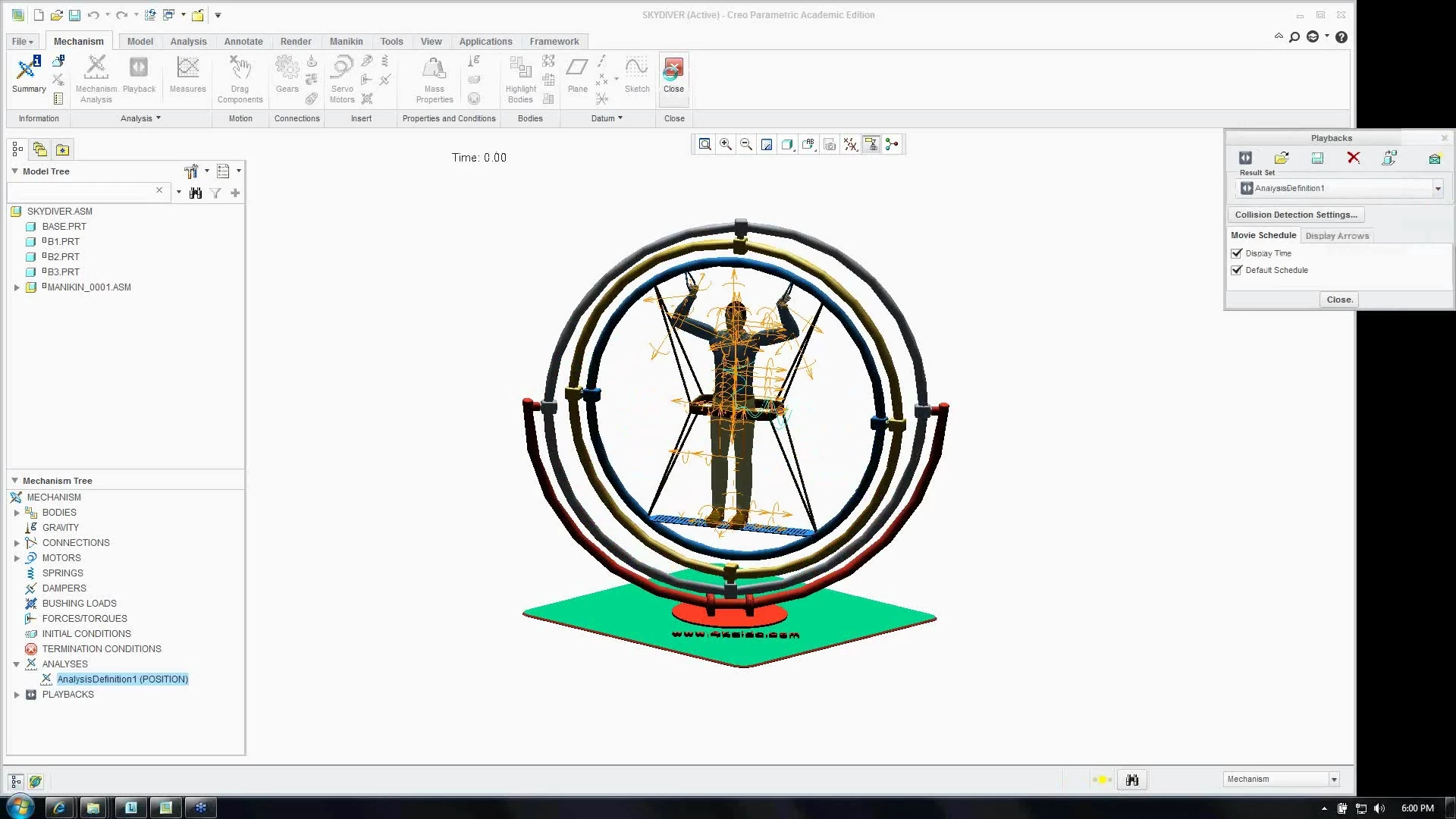The image size is (1456, 819).
Task: Click the red X delete icon in Playbacks
Action: tap(1354, 158)
